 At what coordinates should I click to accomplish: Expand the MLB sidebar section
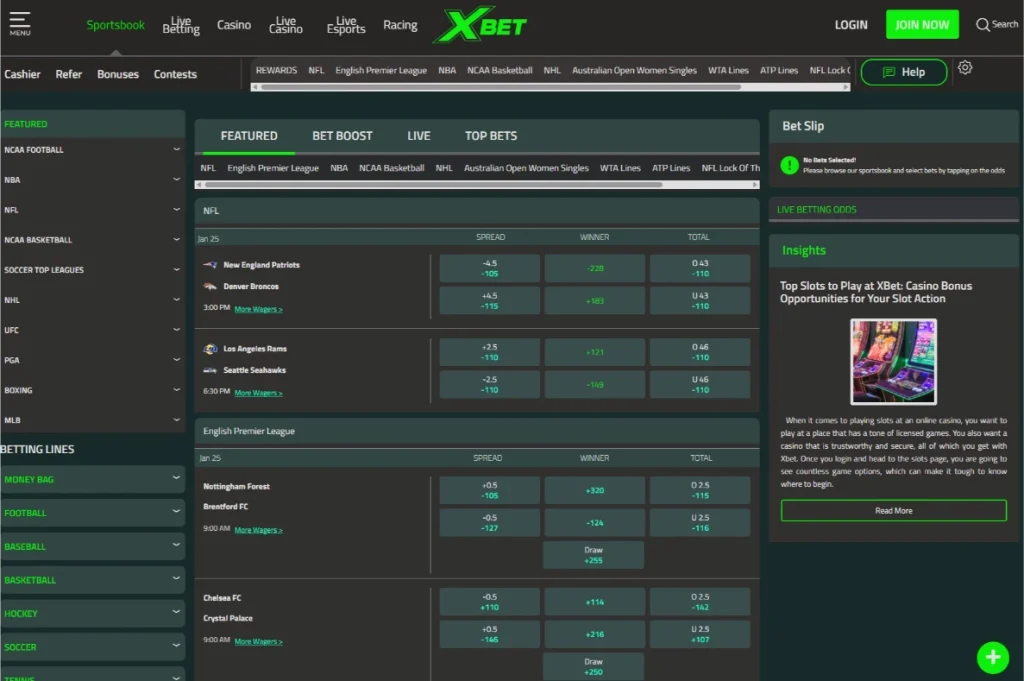[93, 420]
